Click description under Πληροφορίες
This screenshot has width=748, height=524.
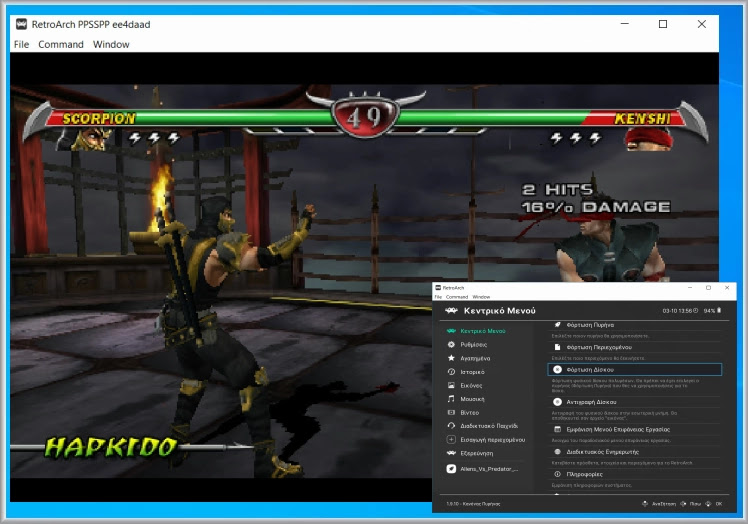point(592,485)
